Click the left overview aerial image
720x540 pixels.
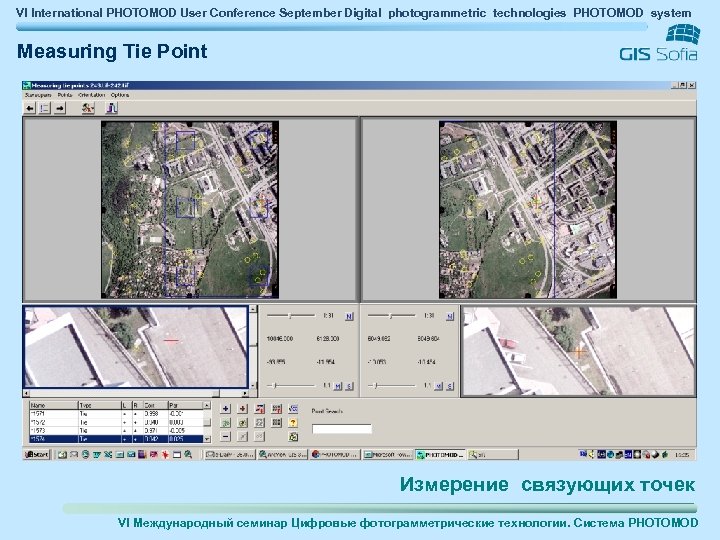click(x=190, y=210)
